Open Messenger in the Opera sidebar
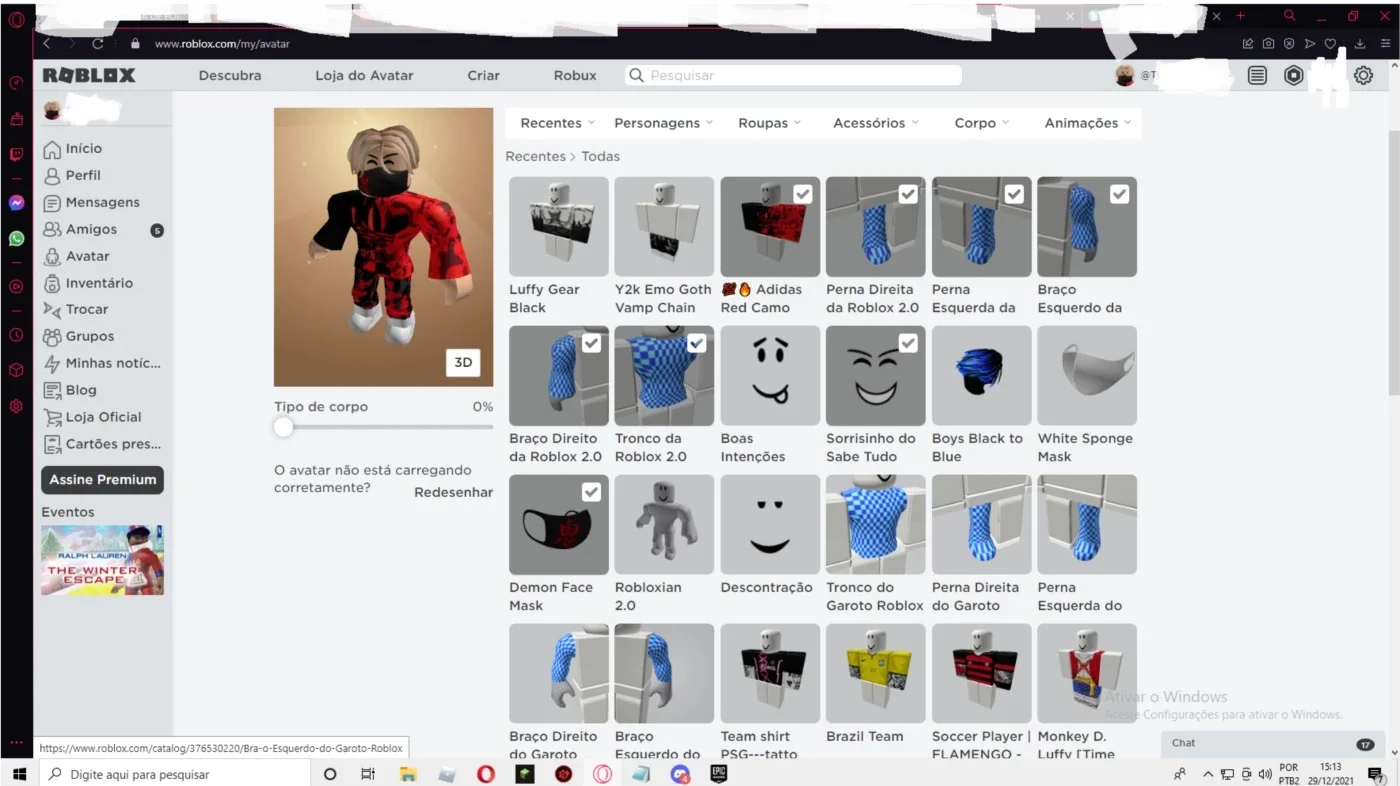This screenshot has width=1400, height=786. [16, 202]
